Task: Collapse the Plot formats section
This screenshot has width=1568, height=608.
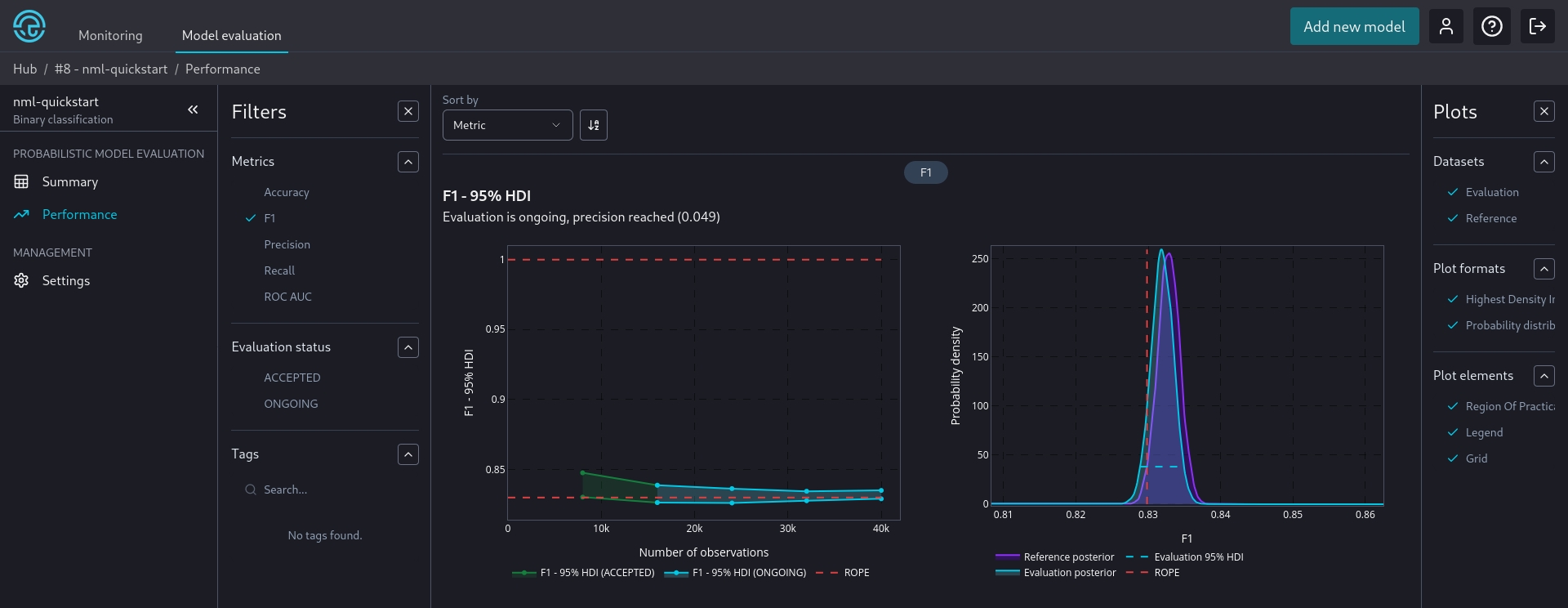Action: click(x=1543, y=269)
